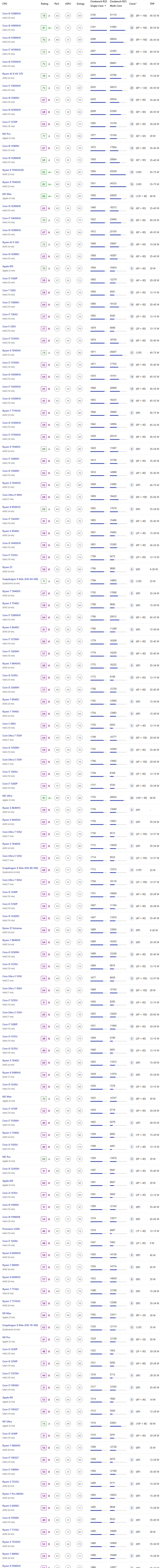Open the Core i9 13950HX link

pos(12,62)
